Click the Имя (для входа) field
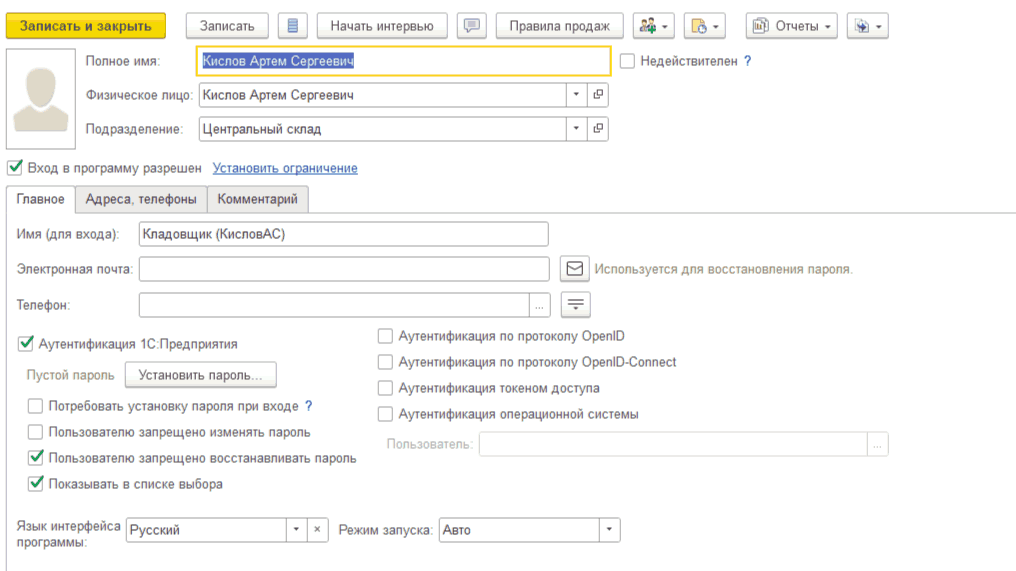1016x571 pixels. click(x=343, y=234)
